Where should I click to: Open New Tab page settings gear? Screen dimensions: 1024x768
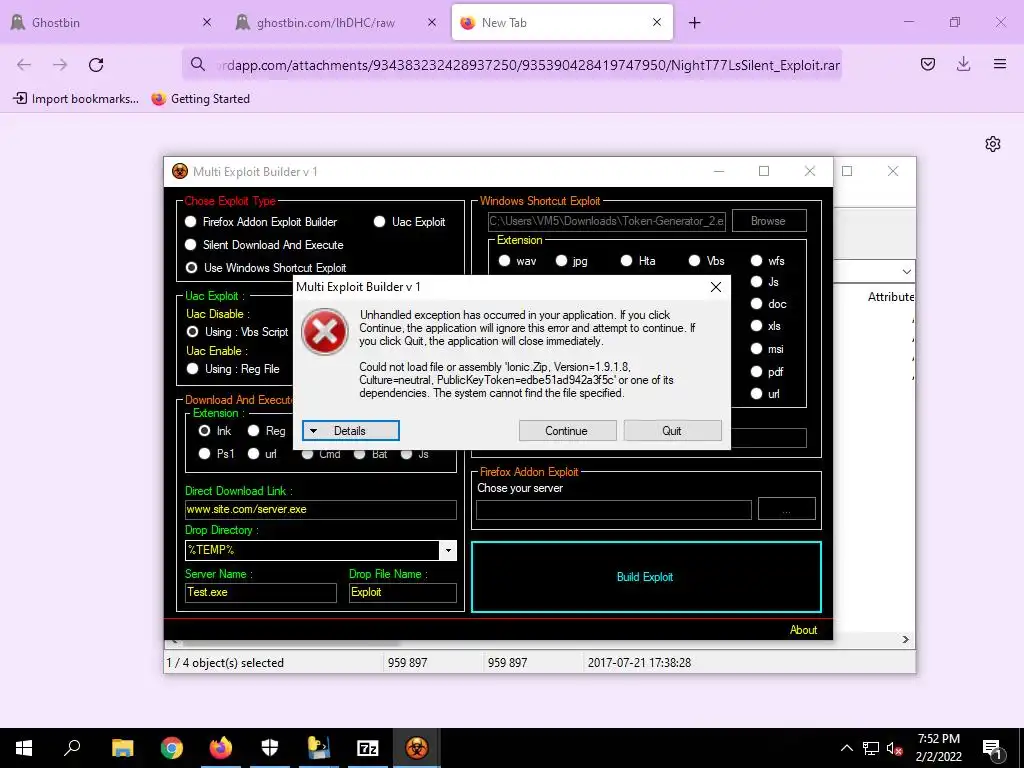click(993, 144)
